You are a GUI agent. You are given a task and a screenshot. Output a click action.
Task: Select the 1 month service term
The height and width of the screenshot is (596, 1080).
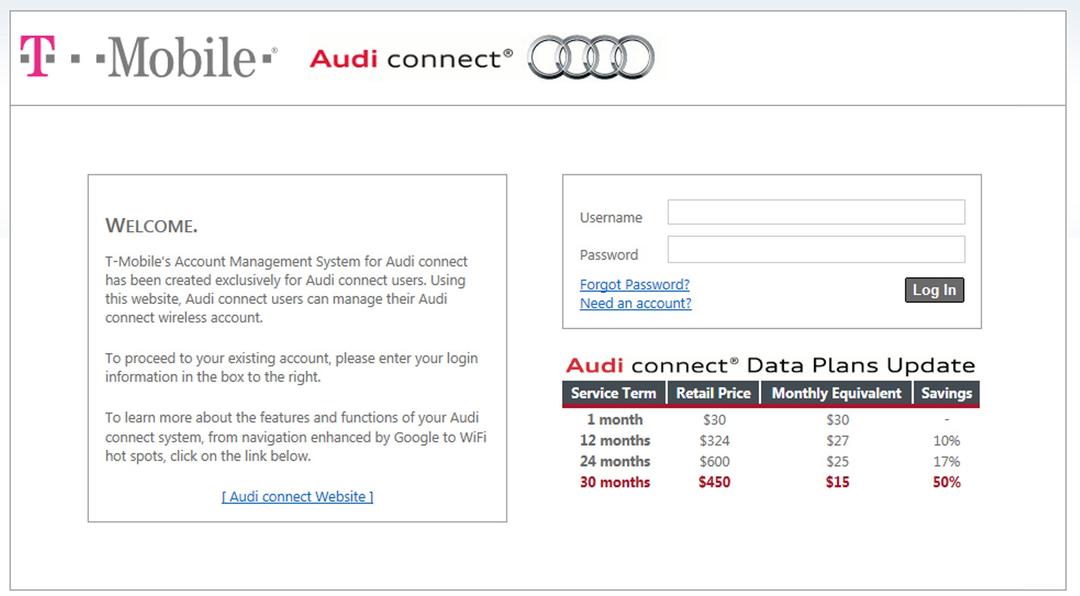click(x=614, y=420)
